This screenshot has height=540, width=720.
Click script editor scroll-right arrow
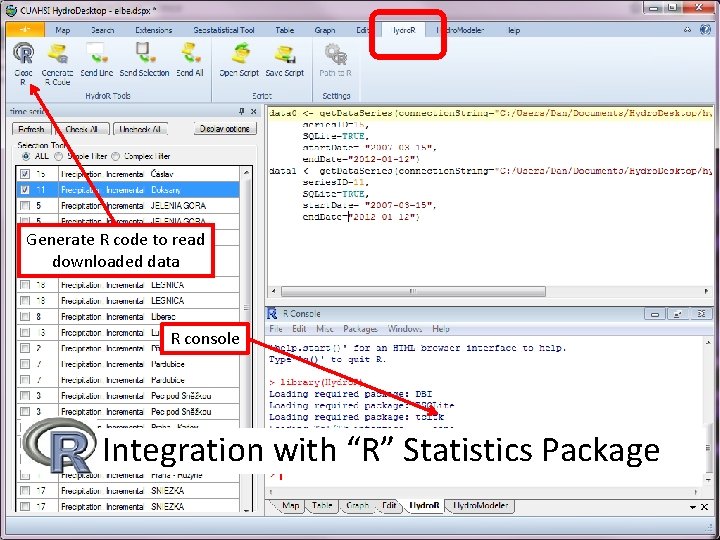click(706, 291)
